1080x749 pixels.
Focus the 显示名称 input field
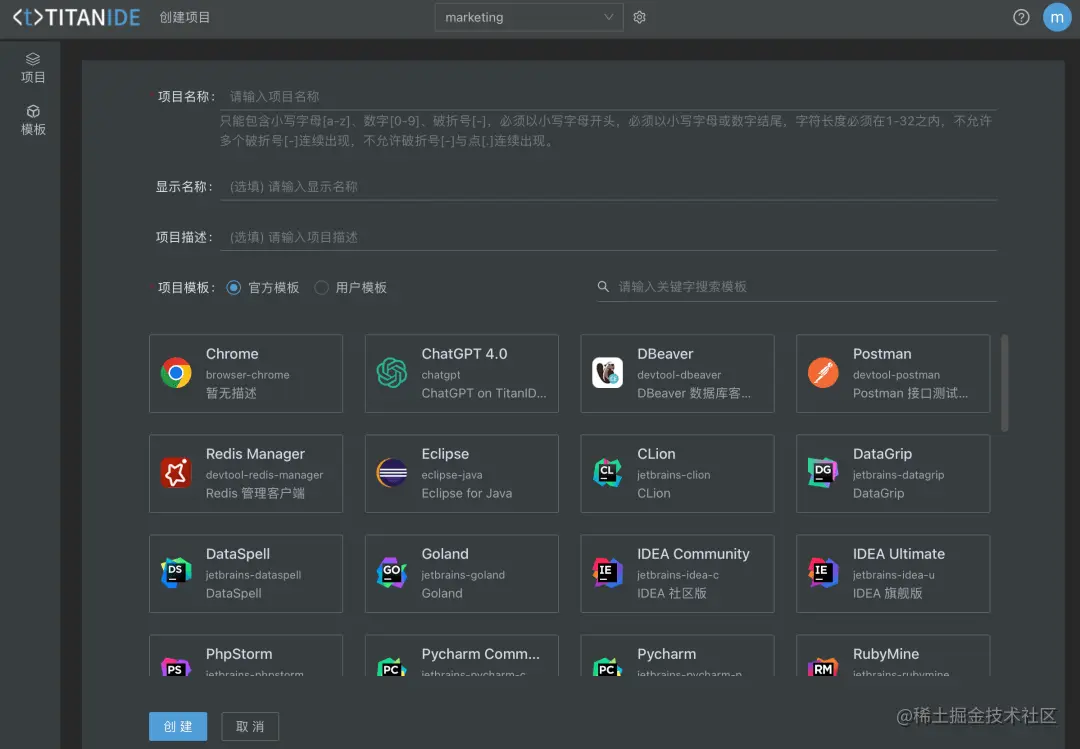click(x=609, y=187)
